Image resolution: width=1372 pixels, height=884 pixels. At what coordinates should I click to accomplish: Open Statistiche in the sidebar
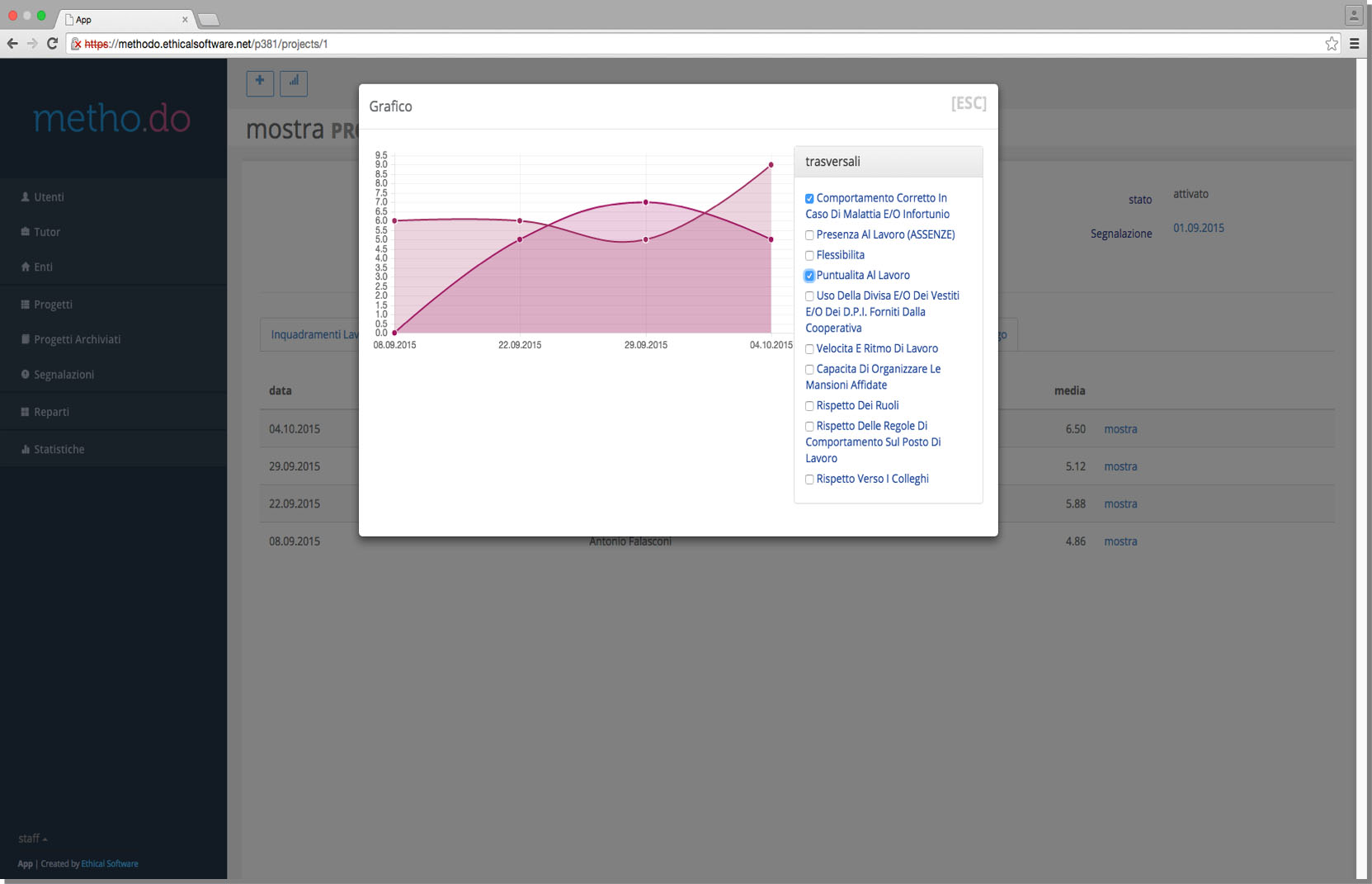(x=59, y=450)
